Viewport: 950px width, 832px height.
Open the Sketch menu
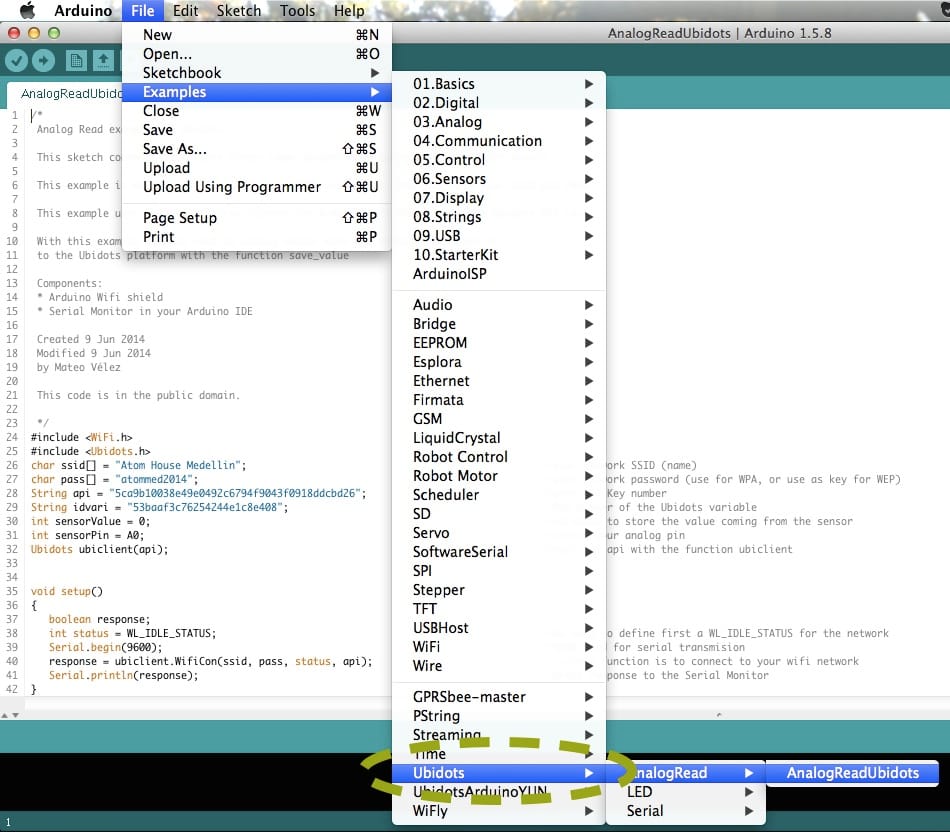pyautogui.click(x=239, y=10)
